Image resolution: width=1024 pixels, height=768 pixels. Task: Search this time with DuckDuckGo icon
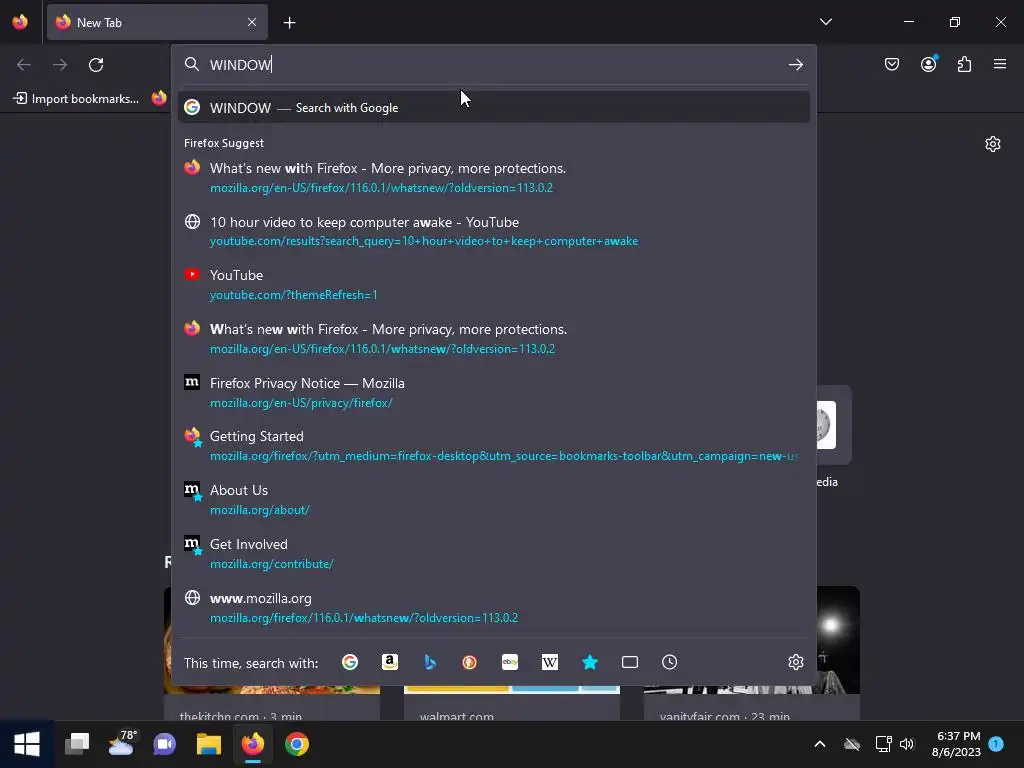click(470, 662)
